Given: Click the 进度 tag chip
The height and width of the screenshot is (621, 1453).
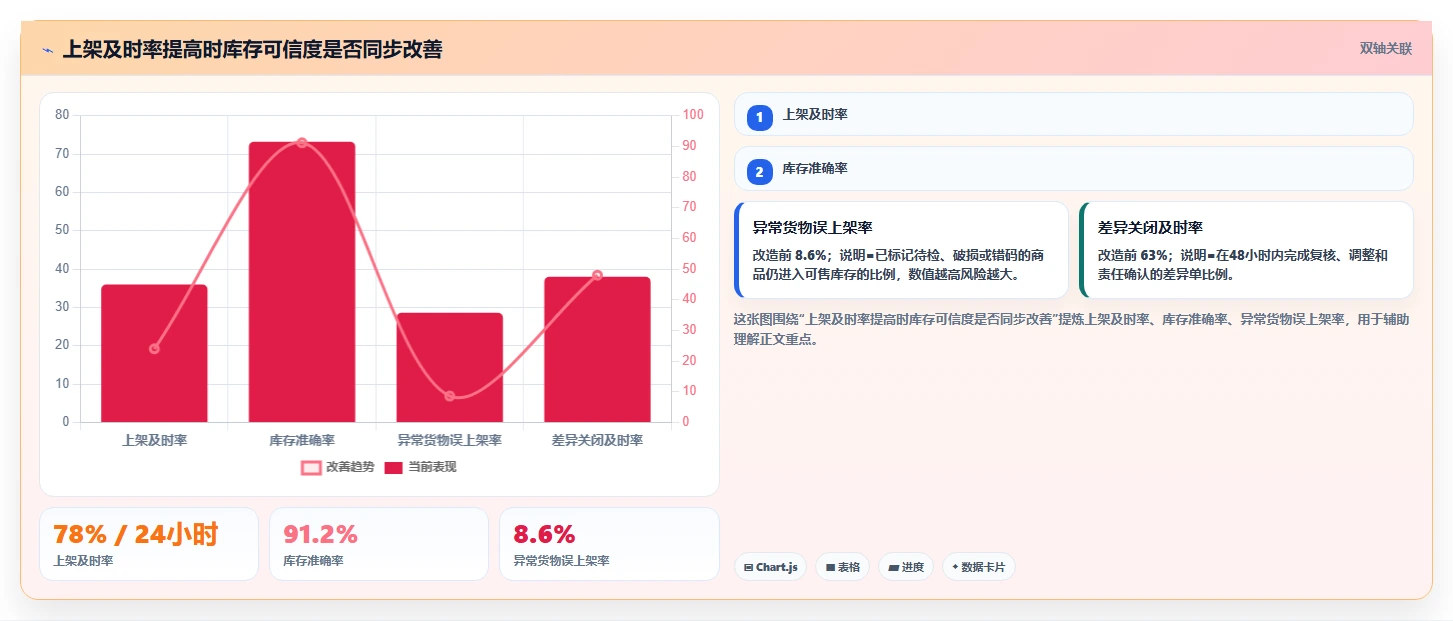Looking at the screenshot, I should coord(906,567).
